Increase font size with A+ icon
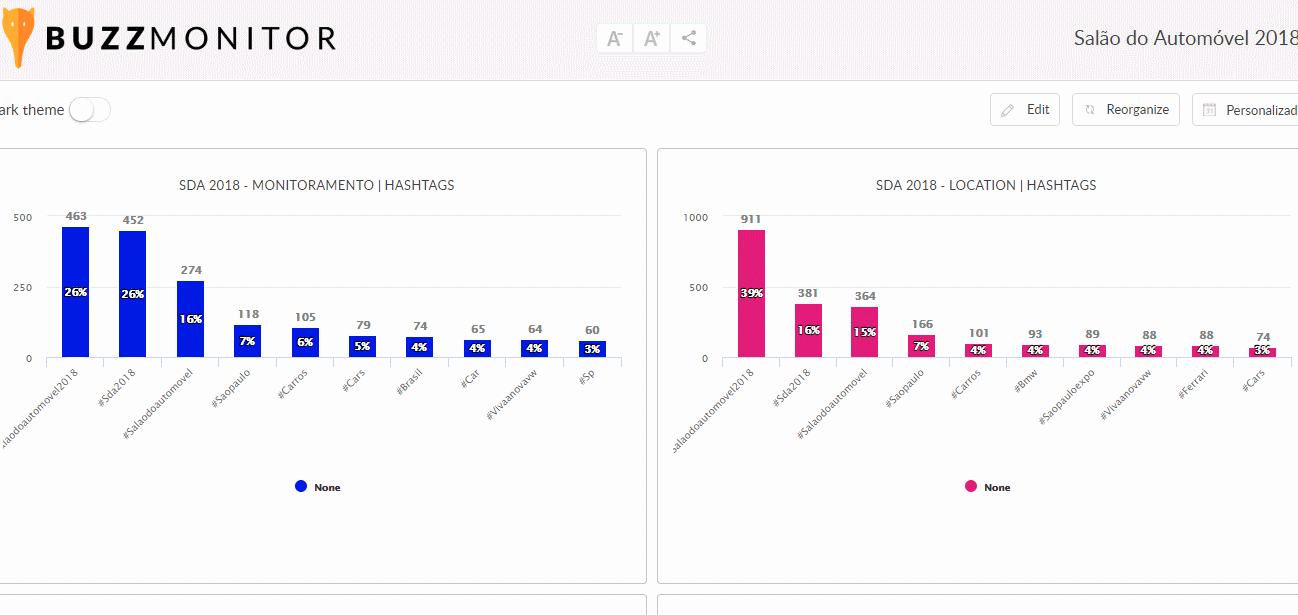1298x615 pixels. point(651,39)
